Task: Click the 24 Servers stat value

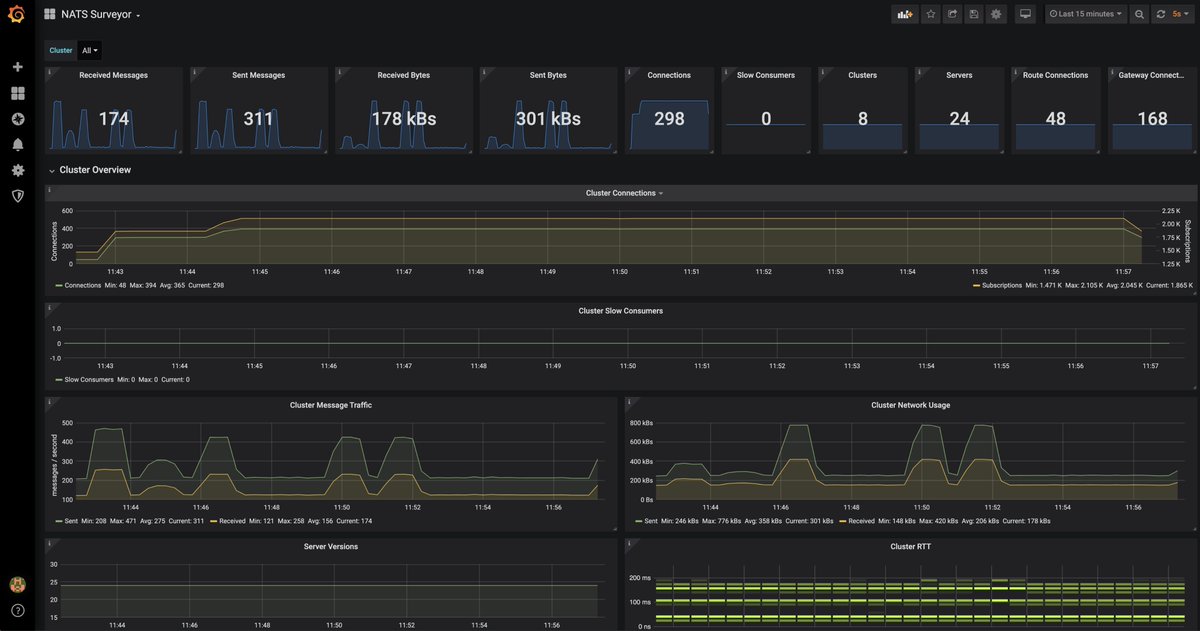Action: coord(959,118)
